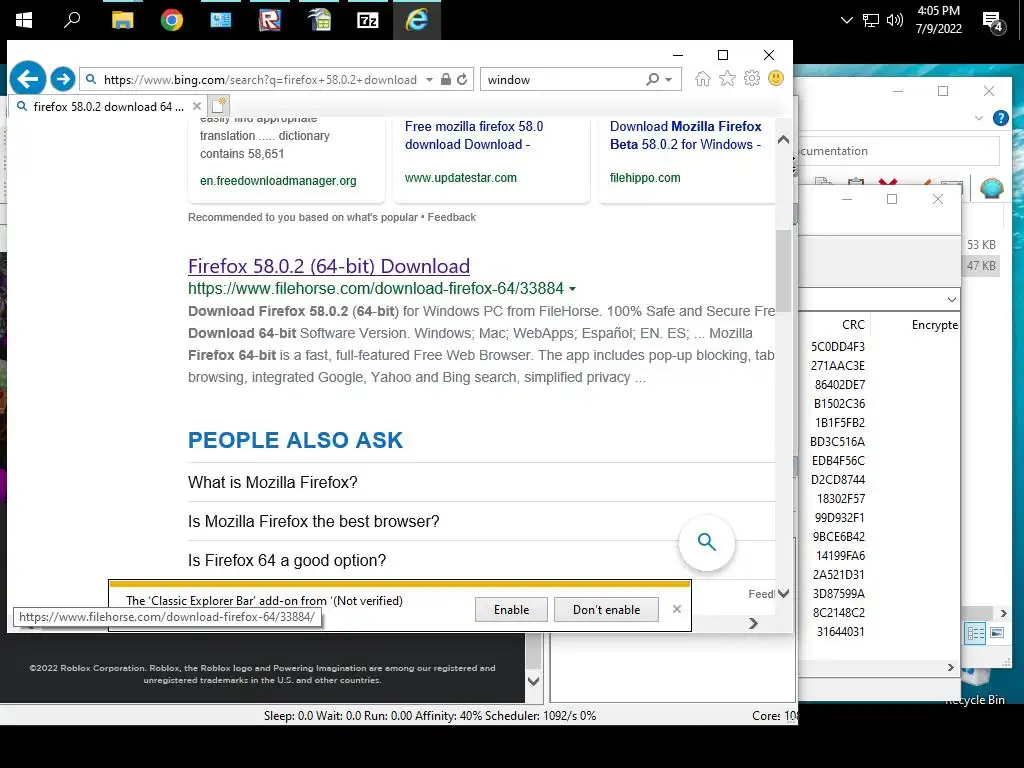Screen dimensions: 1024x768
Task: Click the Internet Explorer taskbar icon
Action: (417, 20)
